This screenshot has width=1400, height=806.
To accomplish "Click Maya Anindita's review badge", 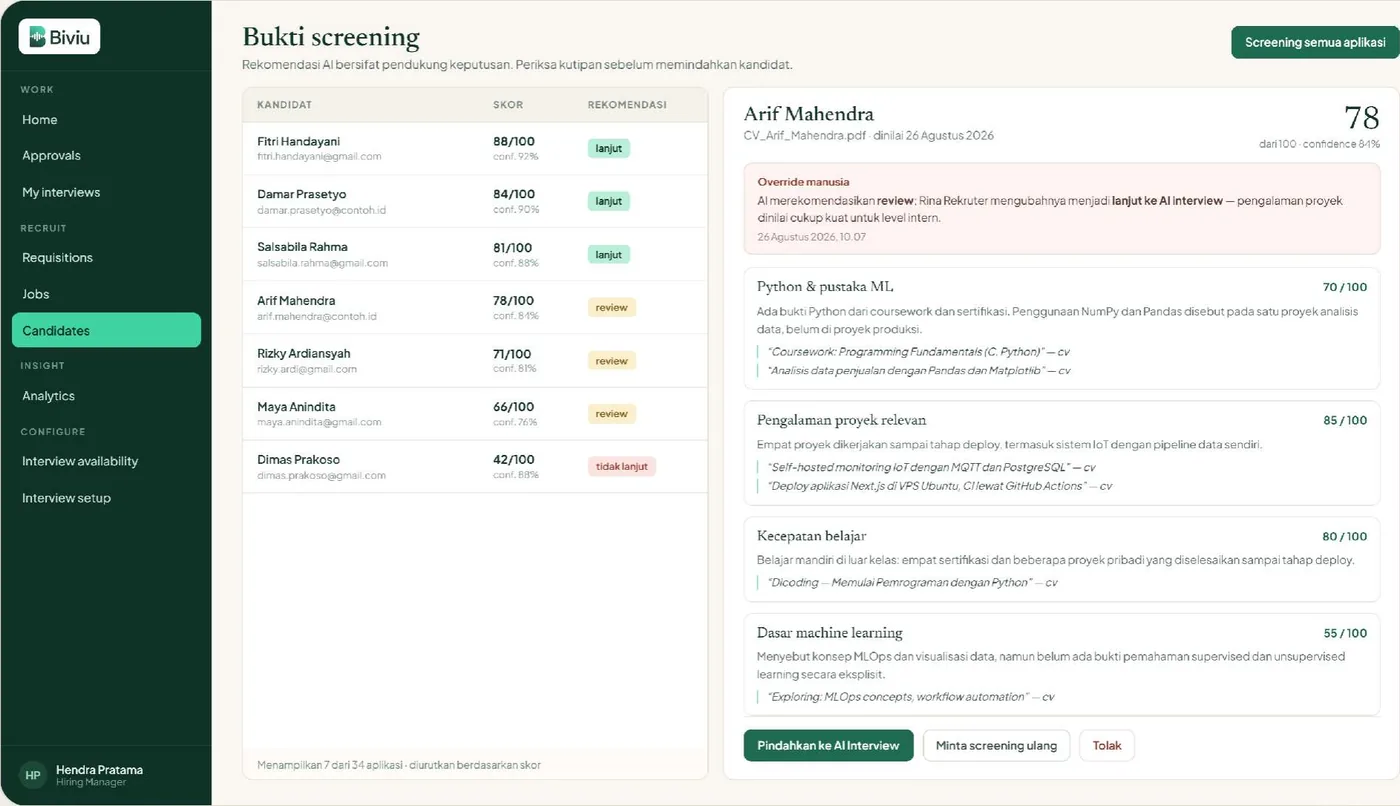I will coord(612,414).
